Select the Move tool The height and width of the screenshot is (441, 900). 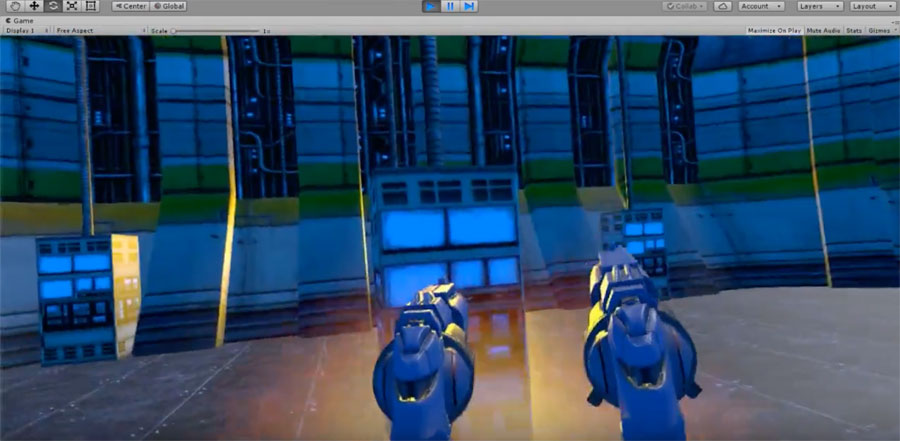34,6
